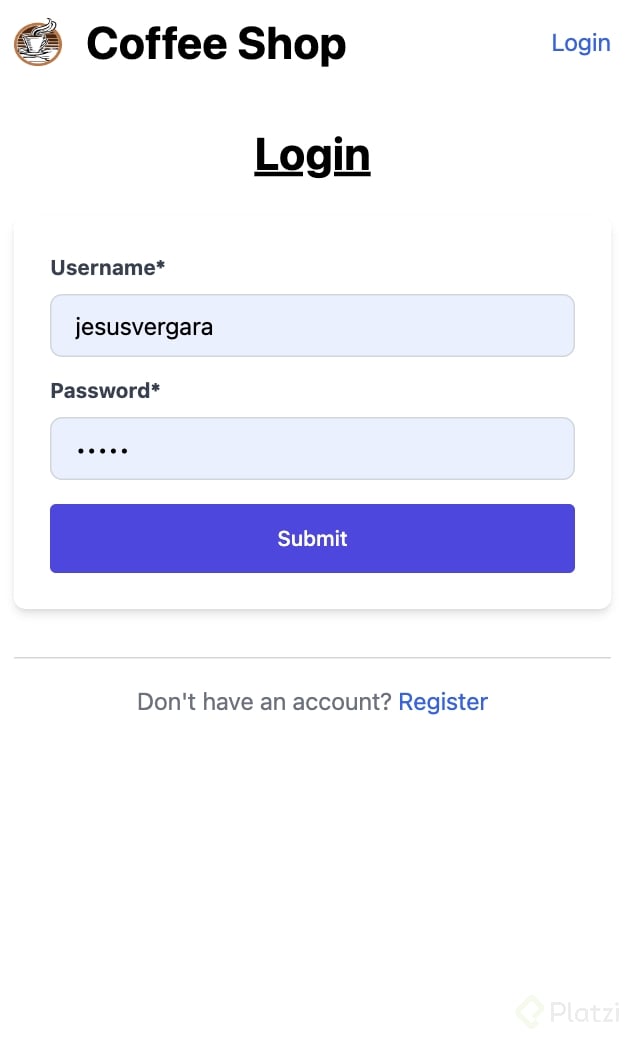Click the asterisk next to Password
The width and height of the screenshot is (626, 1040).
[x=155, y=390]
